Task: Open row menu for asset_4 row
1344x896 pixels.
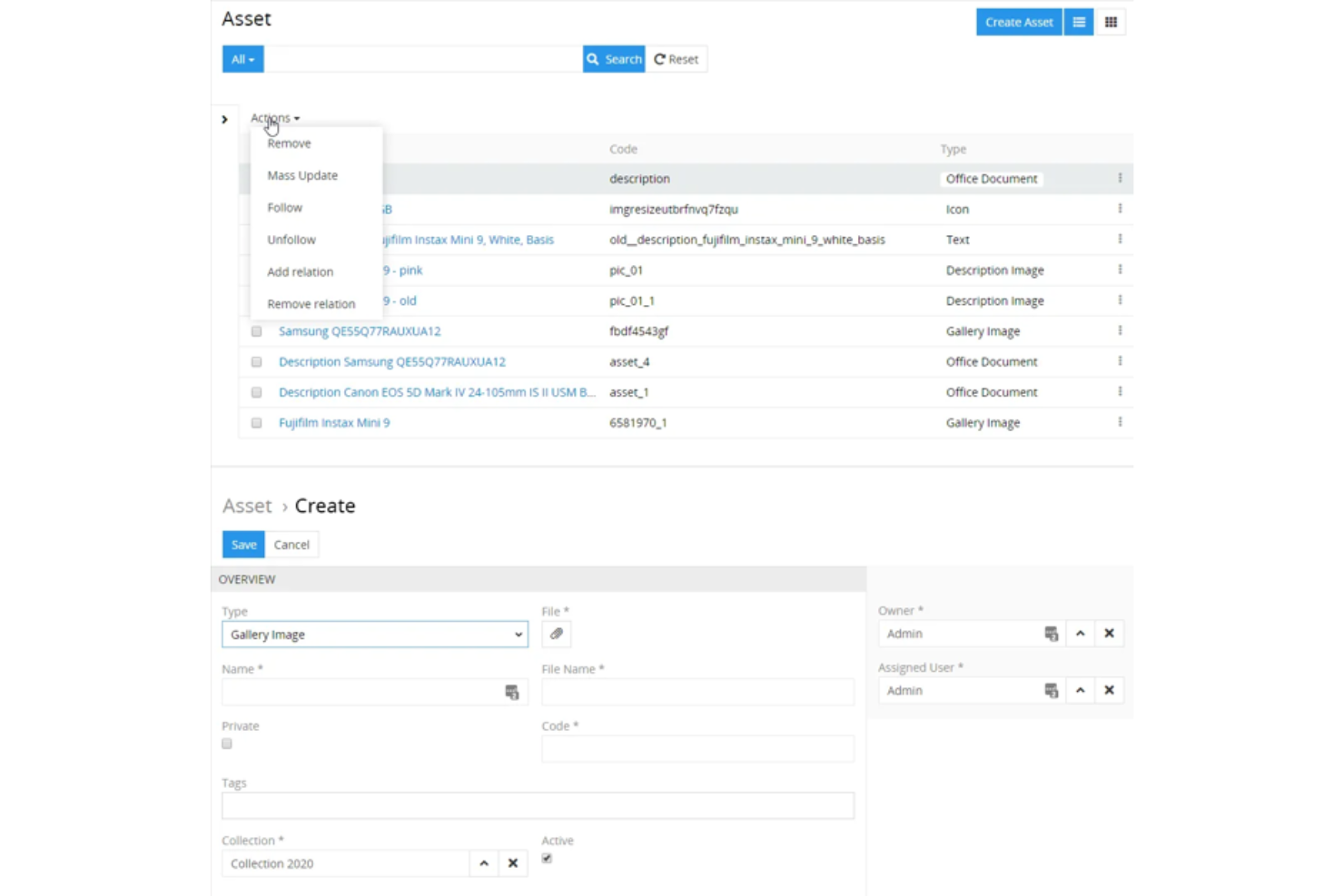Action: pyautogui.click(x=1120, y=361)
